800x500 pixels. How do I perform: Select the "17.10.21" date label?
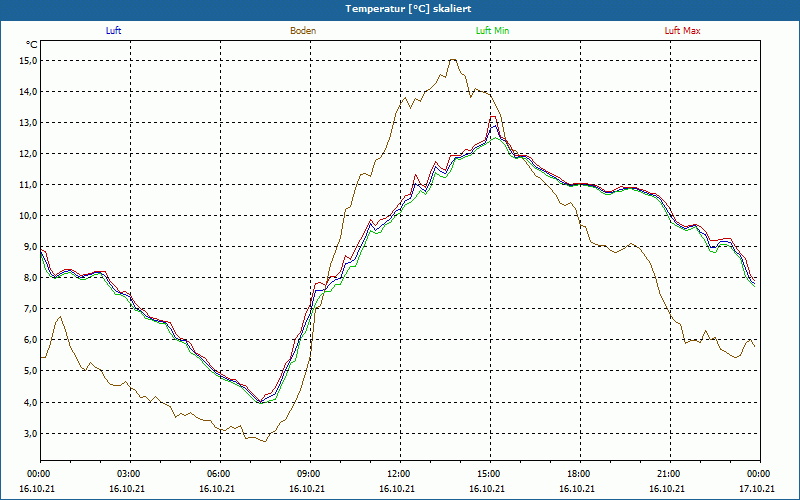(x=757, y=488)
